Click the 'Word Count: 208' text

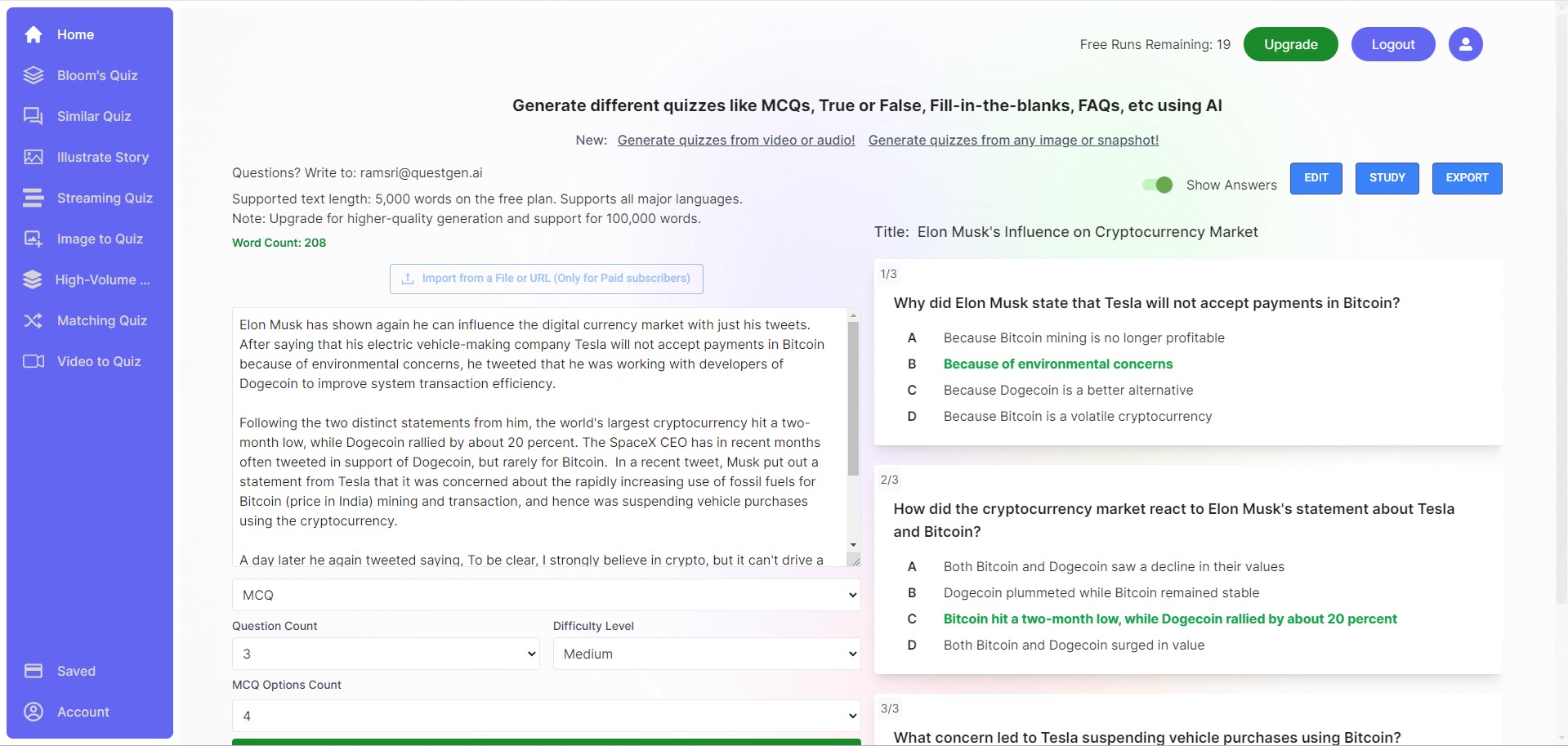(279, 243)
